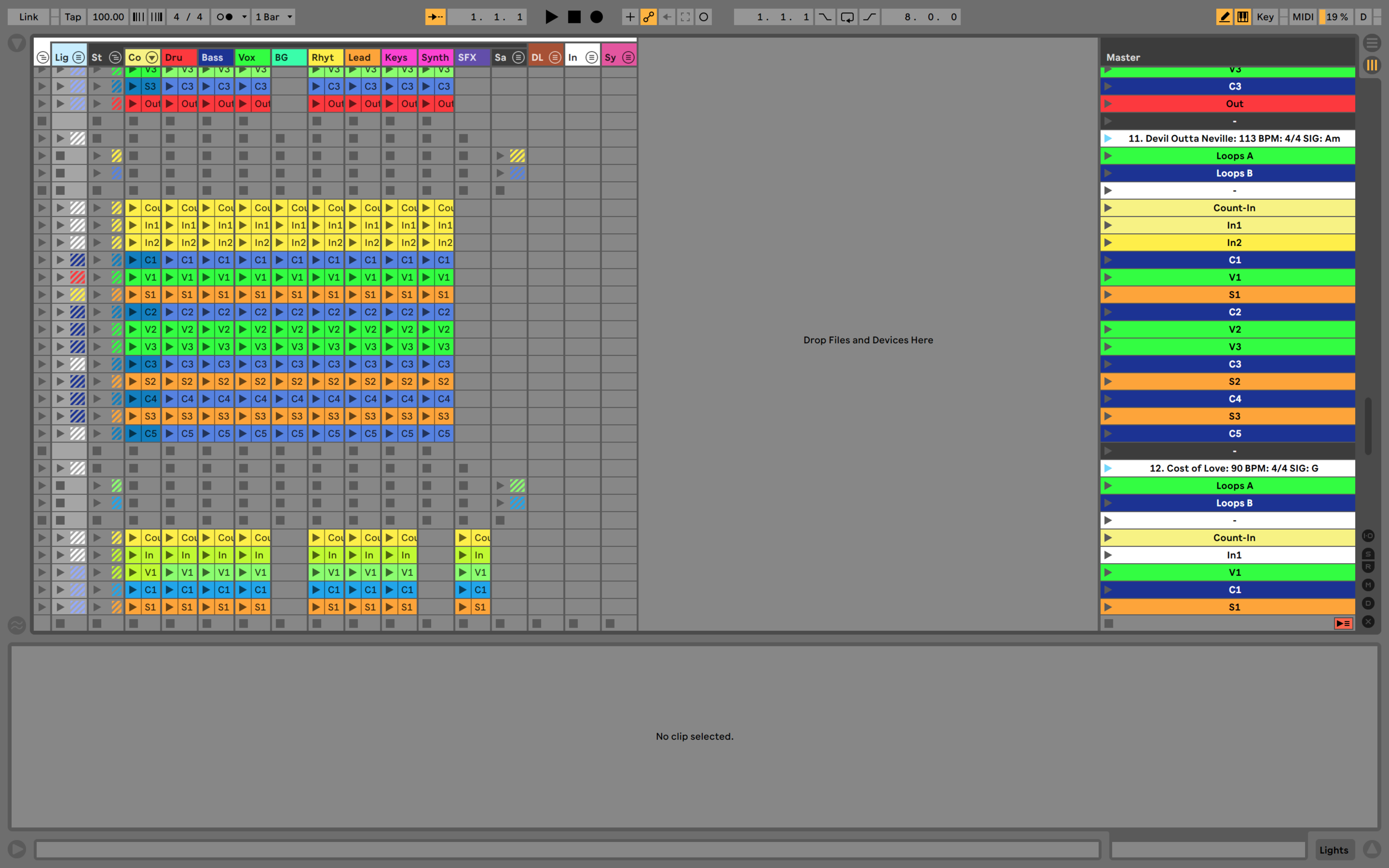Click the Re-enable Automation arrow icon
The width and height of the screenshot is (1389, 868).
click(x=667, y=17)
